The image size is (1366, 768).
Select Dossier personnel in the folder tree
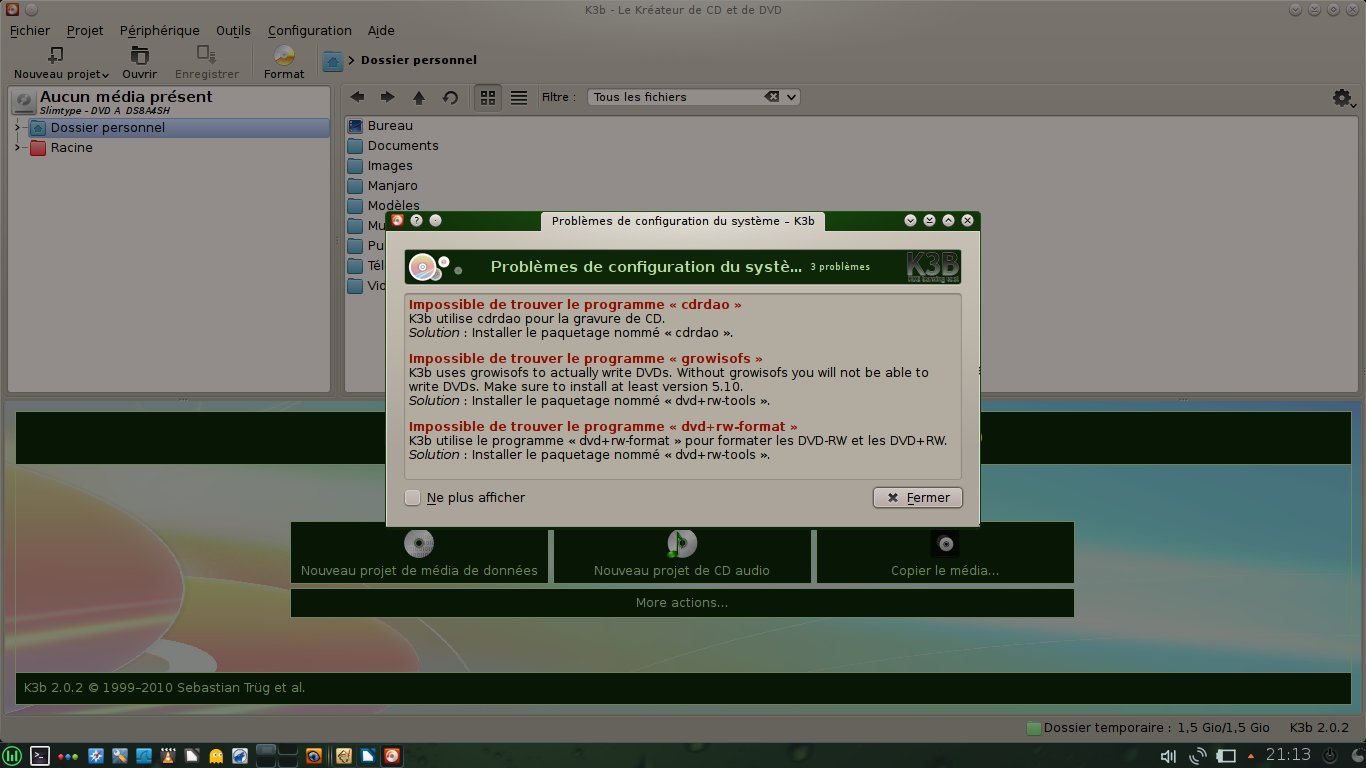[x=108, y=127]
